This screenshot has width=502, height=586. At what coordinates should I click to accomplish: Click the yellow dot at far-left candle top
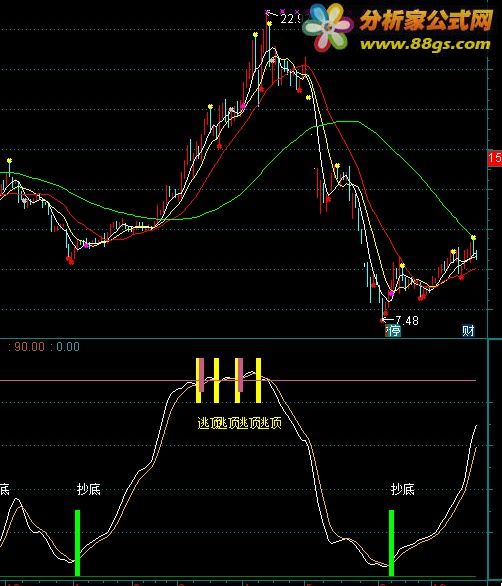[9, 161]
